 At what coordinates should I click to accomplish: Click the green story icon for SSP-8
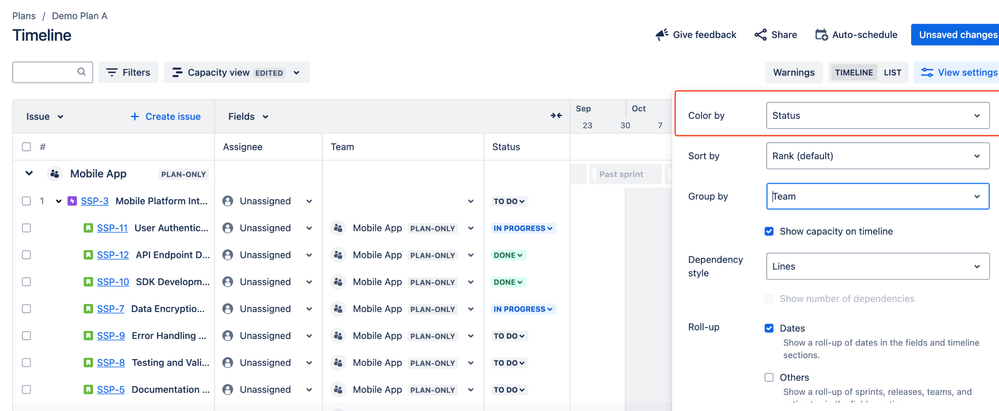pyautogui.click(x=89, y=363)
